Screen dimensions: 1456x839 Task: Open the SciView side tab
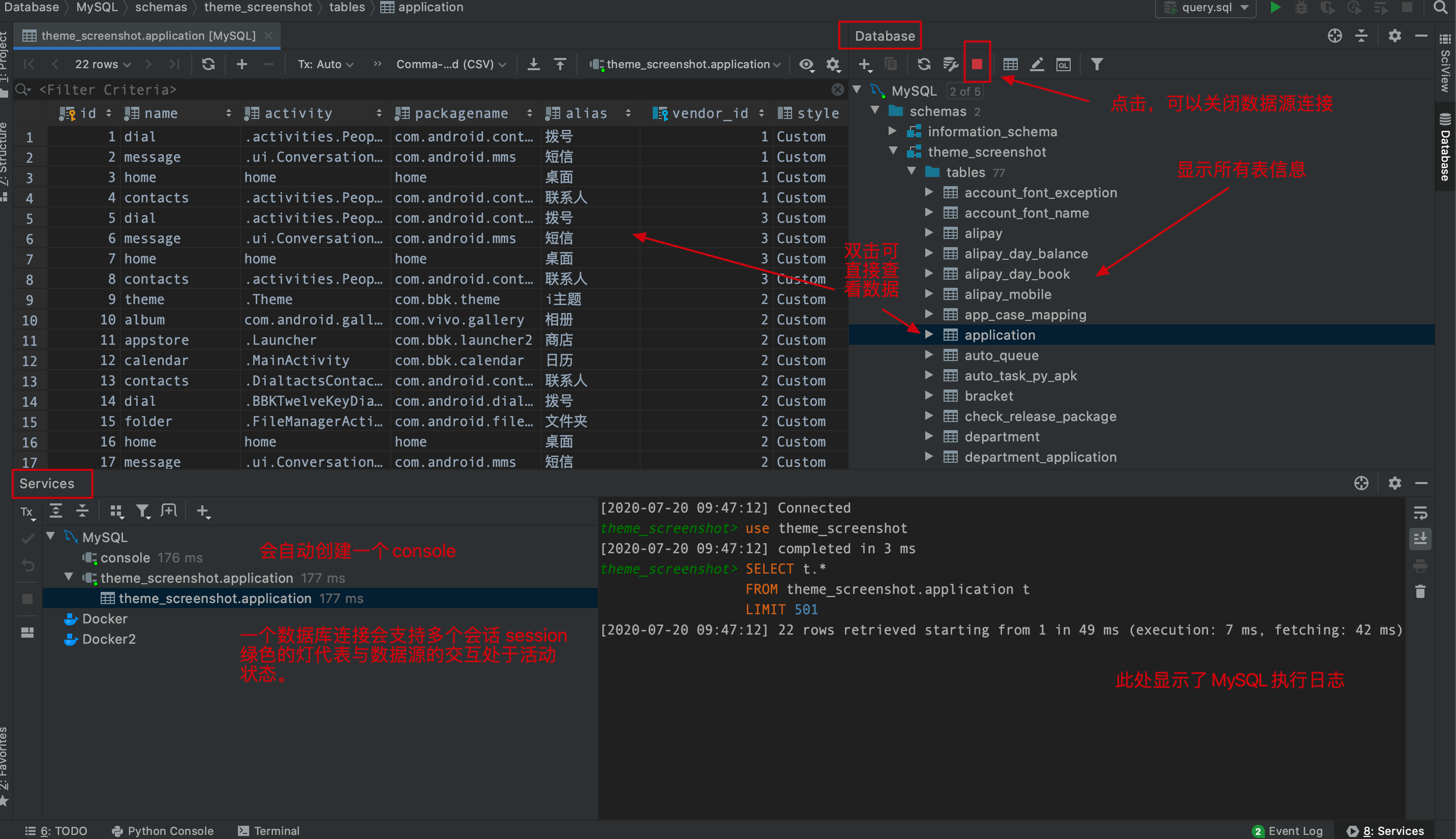coord(1445,64)
